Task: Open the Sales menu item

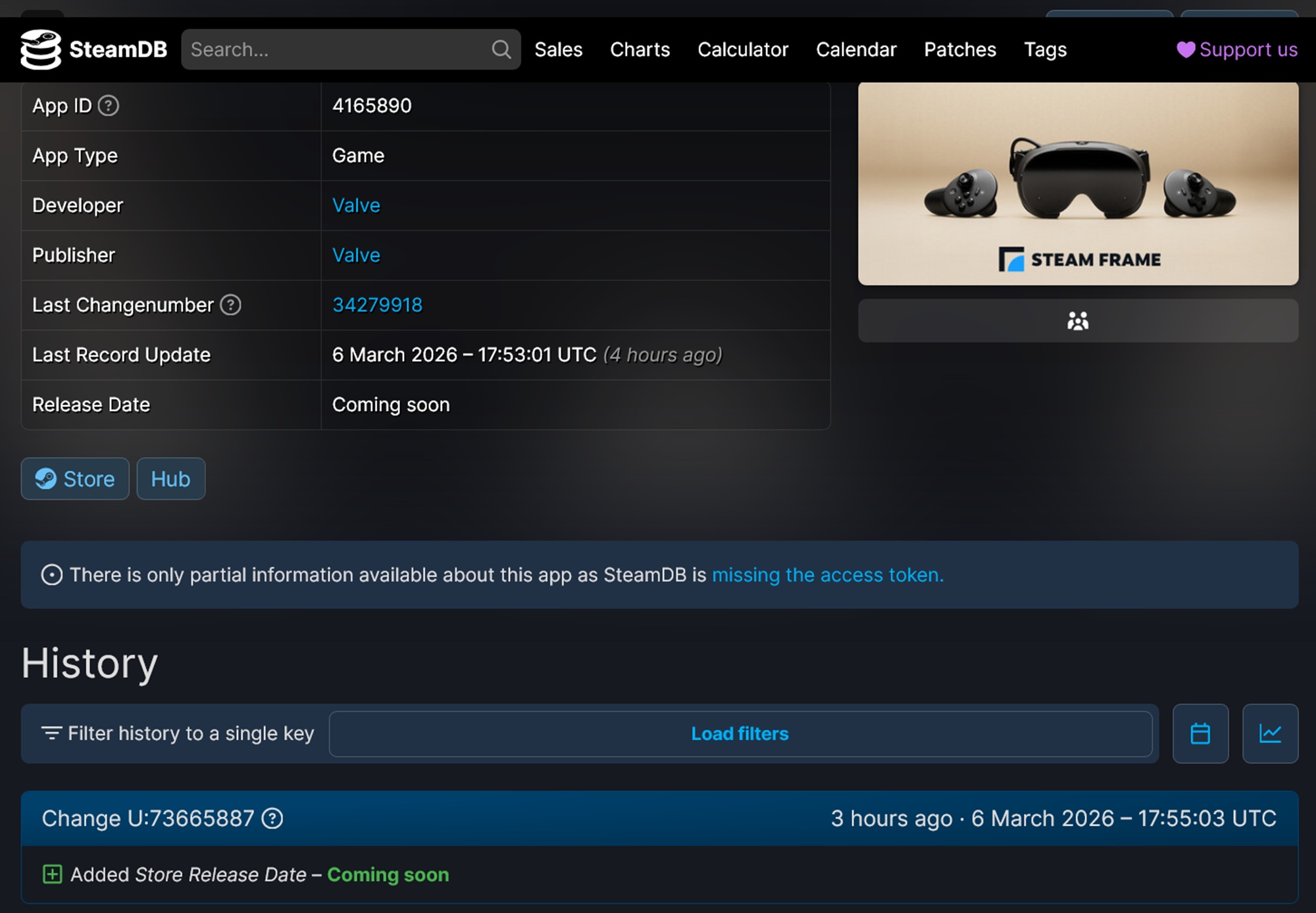Action: [558, 49]
